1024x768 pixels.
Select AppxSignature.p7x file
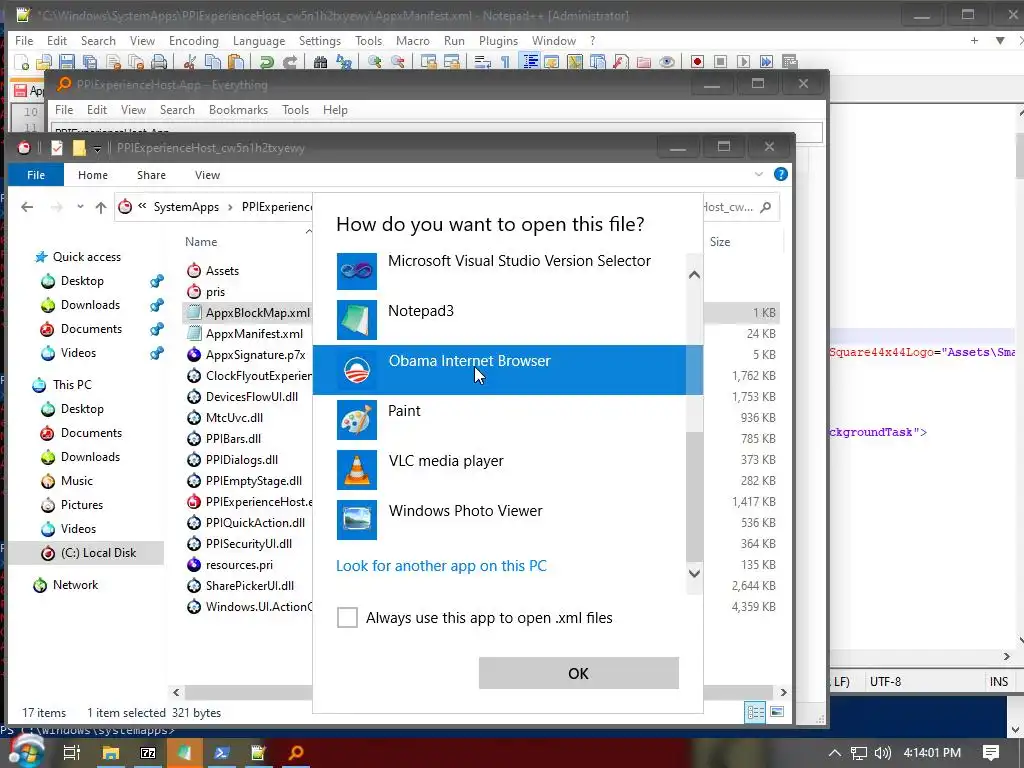click(x=255, y=355)
